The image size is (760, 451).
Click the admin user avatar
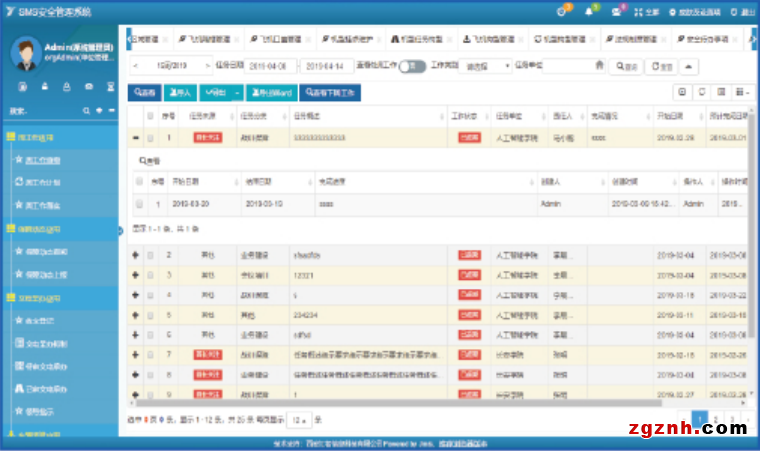pyautogui.click(x=27, y=56)
